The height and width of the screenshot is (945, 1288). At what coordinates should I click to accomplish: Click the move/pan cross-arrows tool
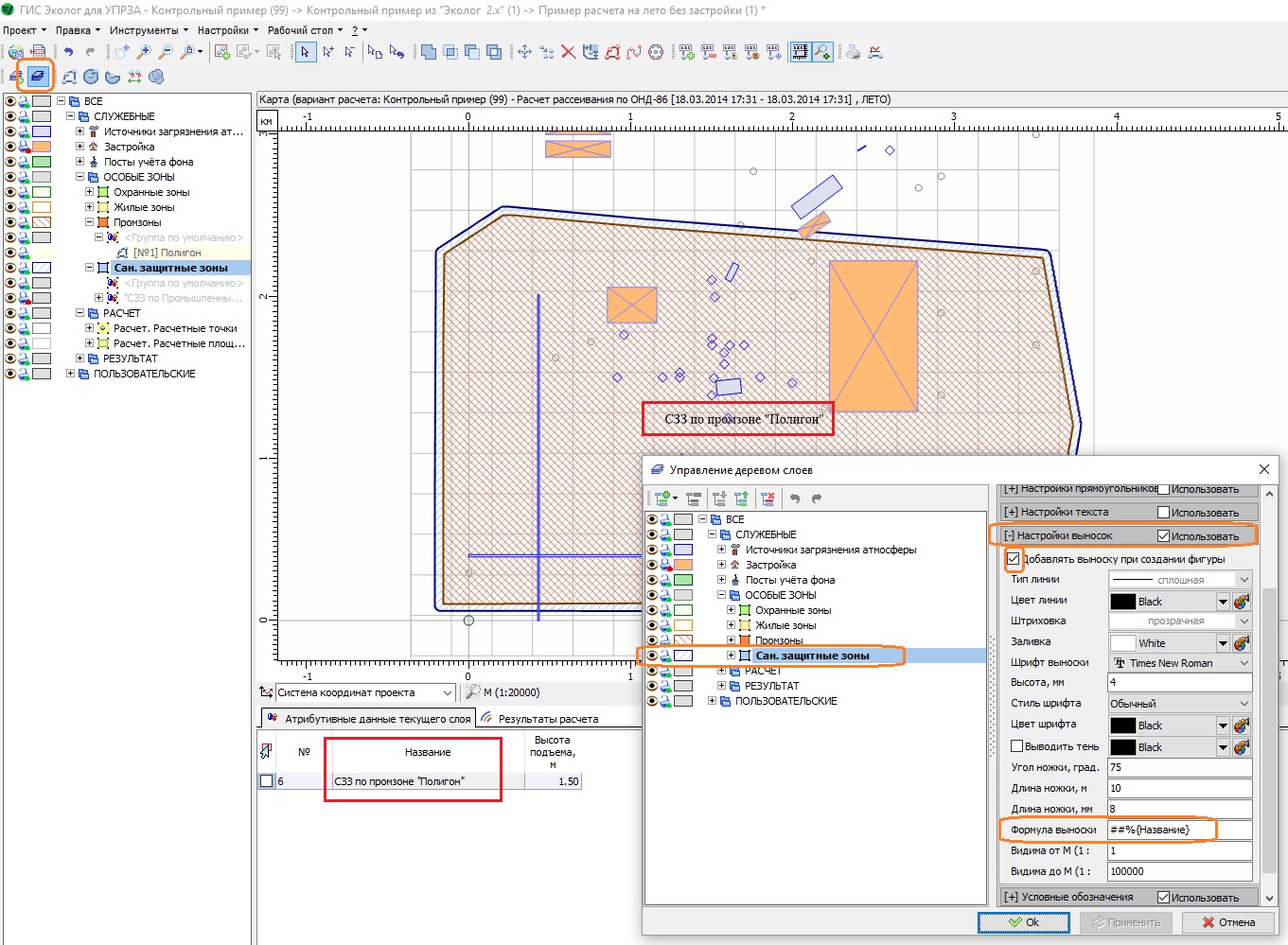tap(524, 52)
